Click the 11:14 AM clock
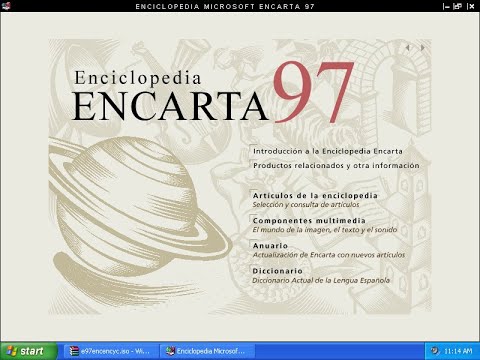The image size is (480, 360). pyautogui.click(x=458, y=351)
